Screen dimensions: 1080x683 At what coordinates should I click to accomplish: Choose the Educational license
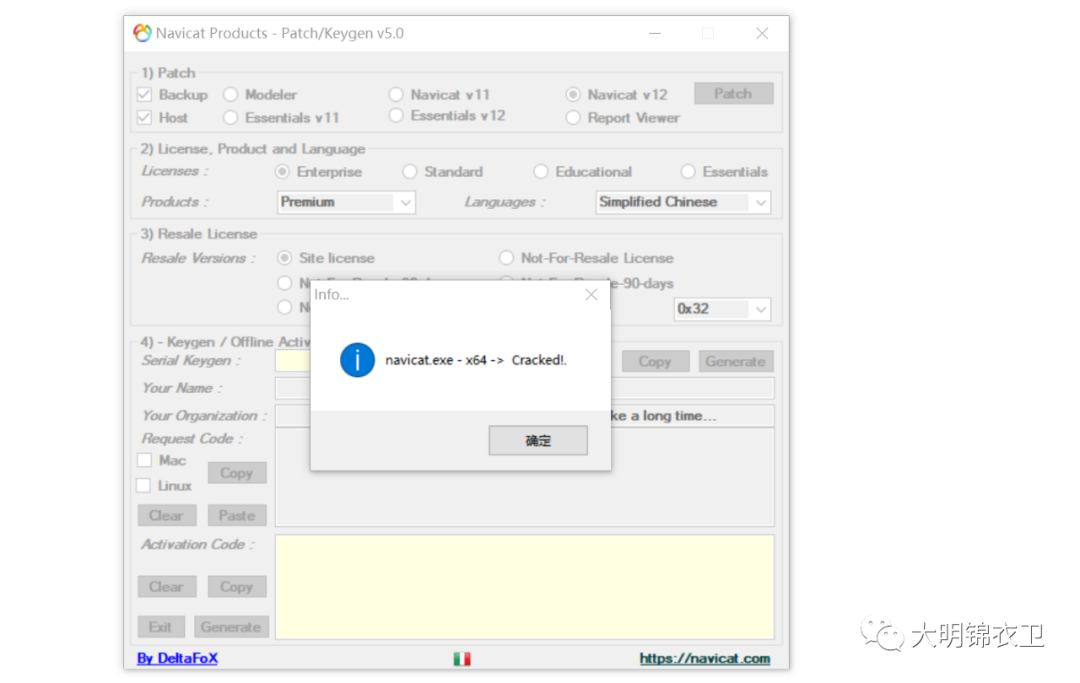(541, 171)
